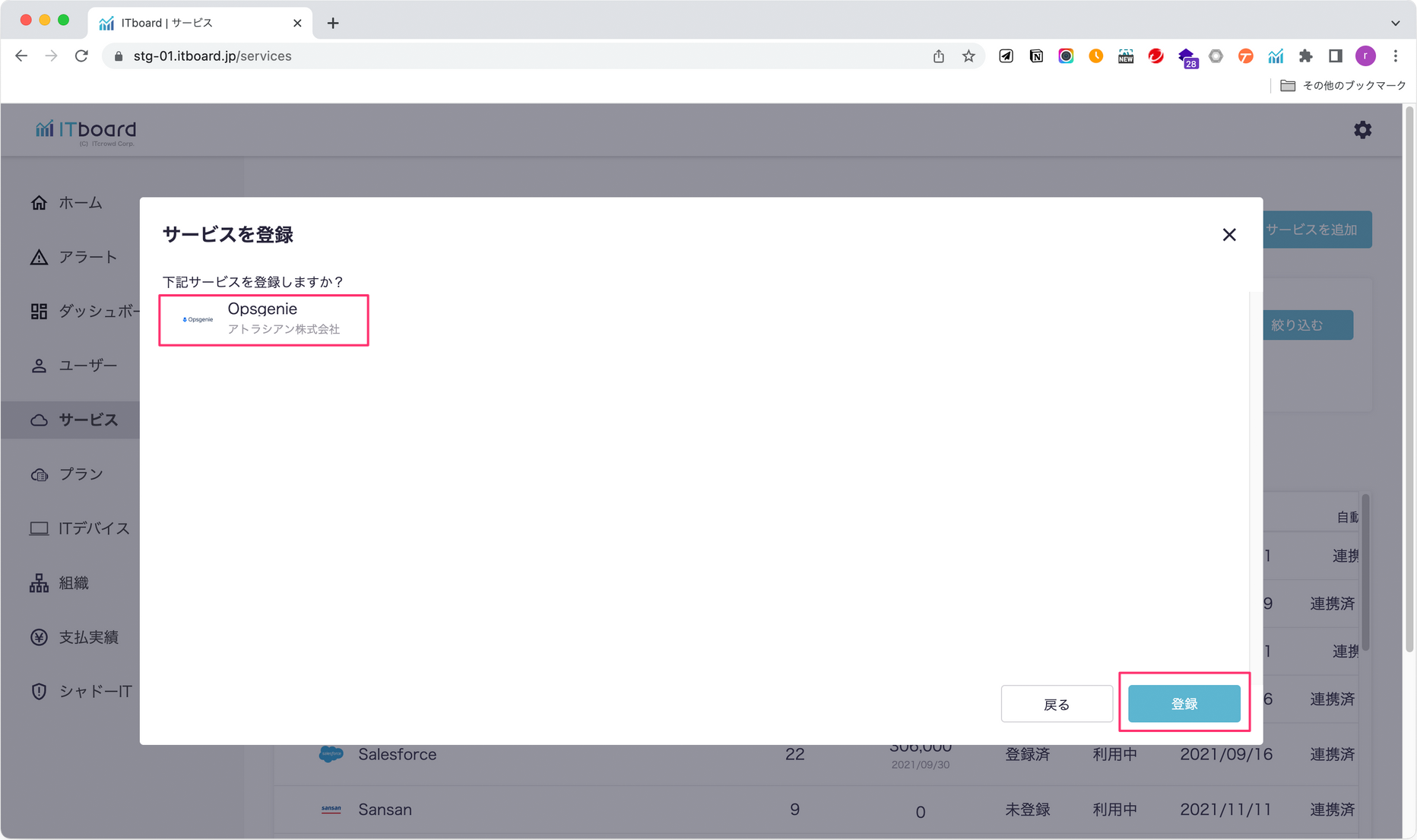Screen dimensions: 1417x840
Task: Expand the tab search dropdown arrow
Action: point(1395,23)
